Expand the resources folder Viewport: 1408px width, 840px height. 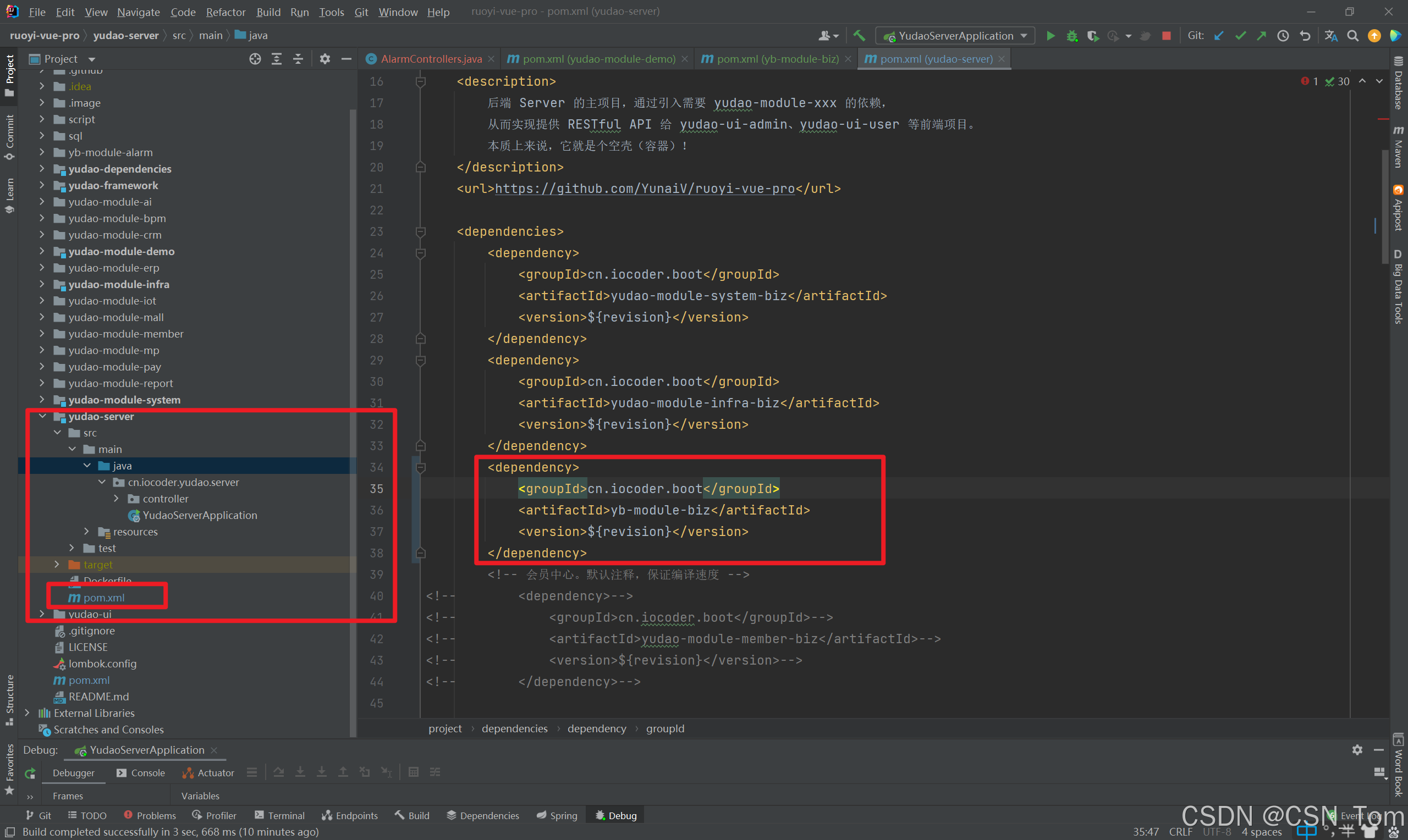pyautogui.click(x=86, y=532)
